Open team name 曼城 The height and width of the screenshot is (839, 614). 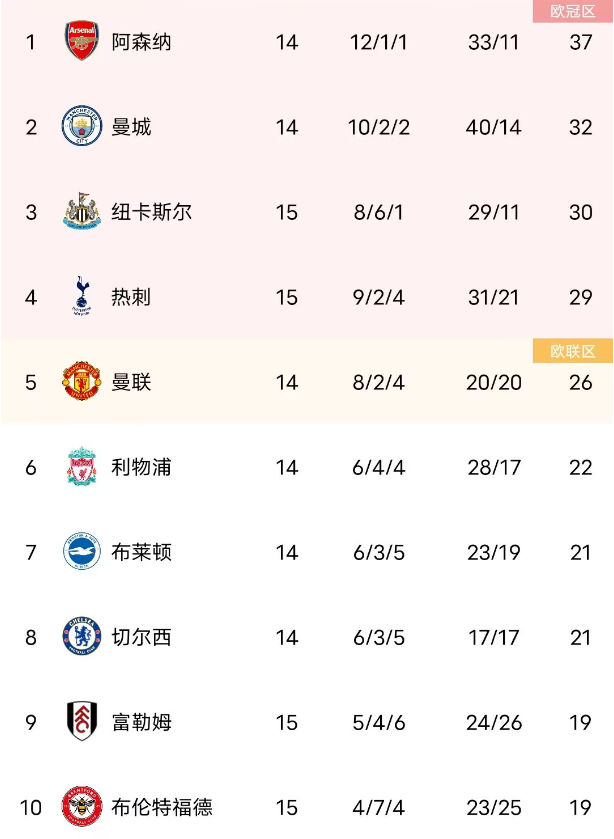tap(131, 128)
